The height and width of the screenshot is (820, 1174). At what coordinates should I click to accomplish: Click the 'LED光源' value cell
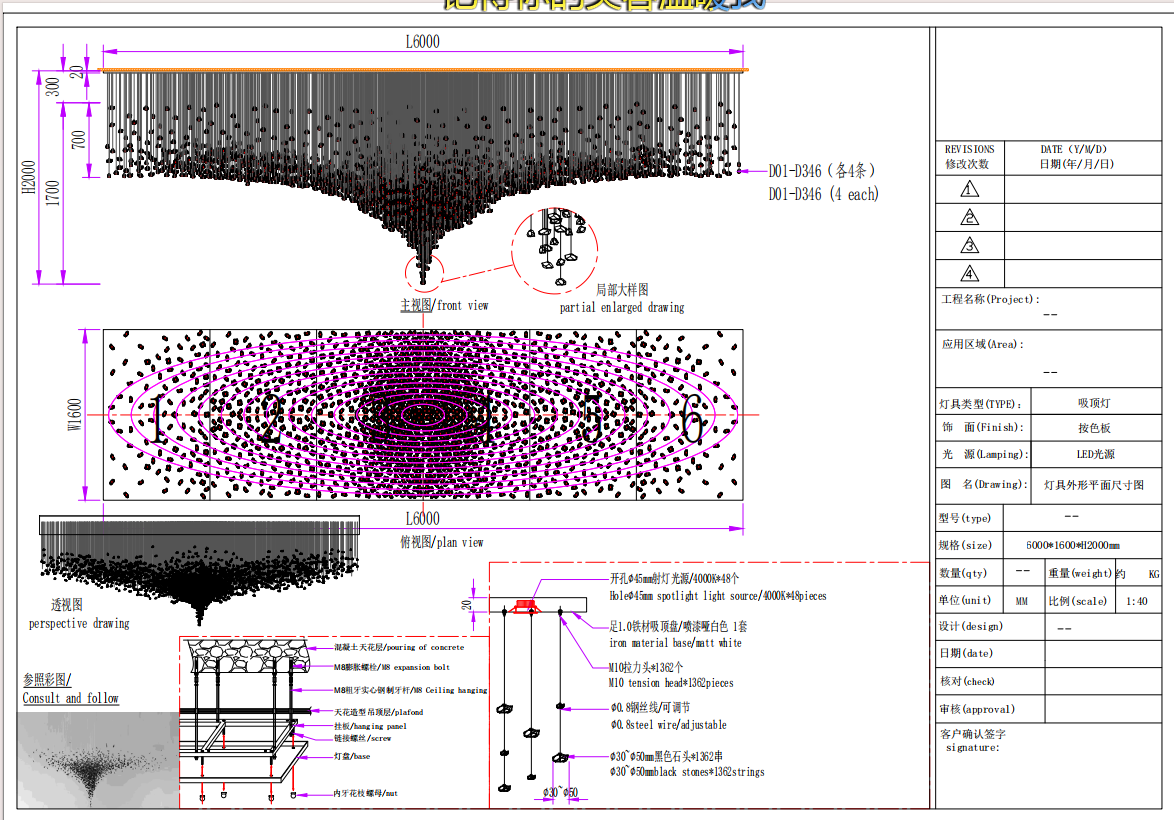tap(1096, 454)
